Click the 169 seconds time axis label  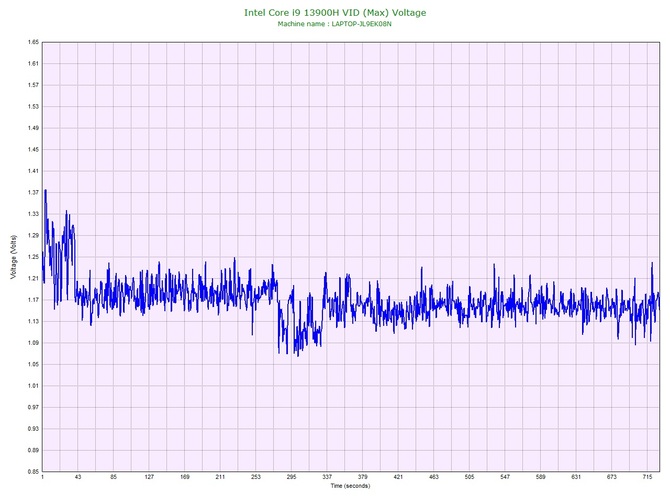click(x=185, y=477)
